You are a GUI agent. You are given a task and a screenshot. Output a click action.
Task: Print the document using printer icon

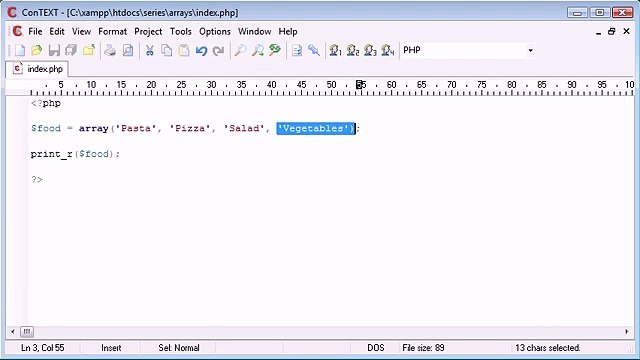pyautogui.click(x=110, y=51)
